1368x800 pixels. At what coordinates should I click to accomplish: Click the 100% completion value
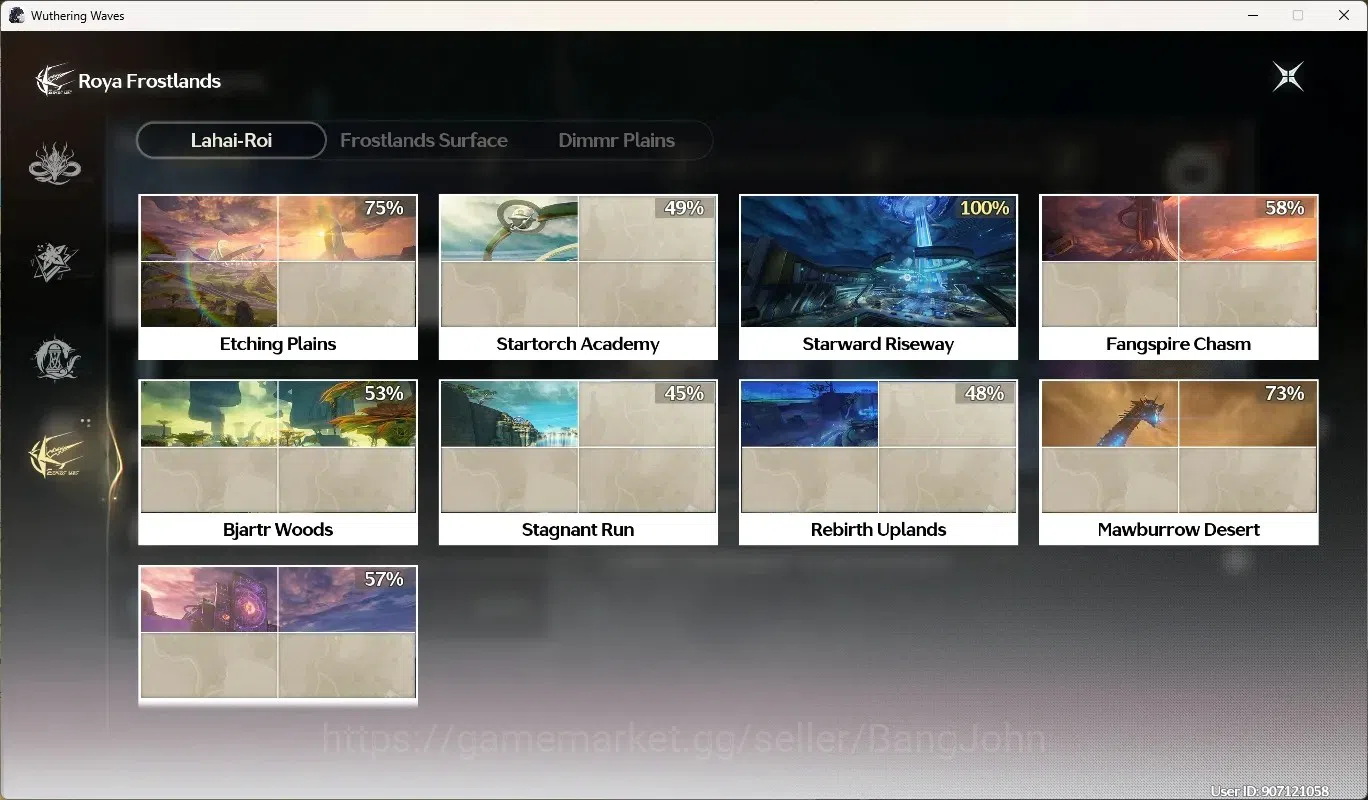click(x=984, y=208)
